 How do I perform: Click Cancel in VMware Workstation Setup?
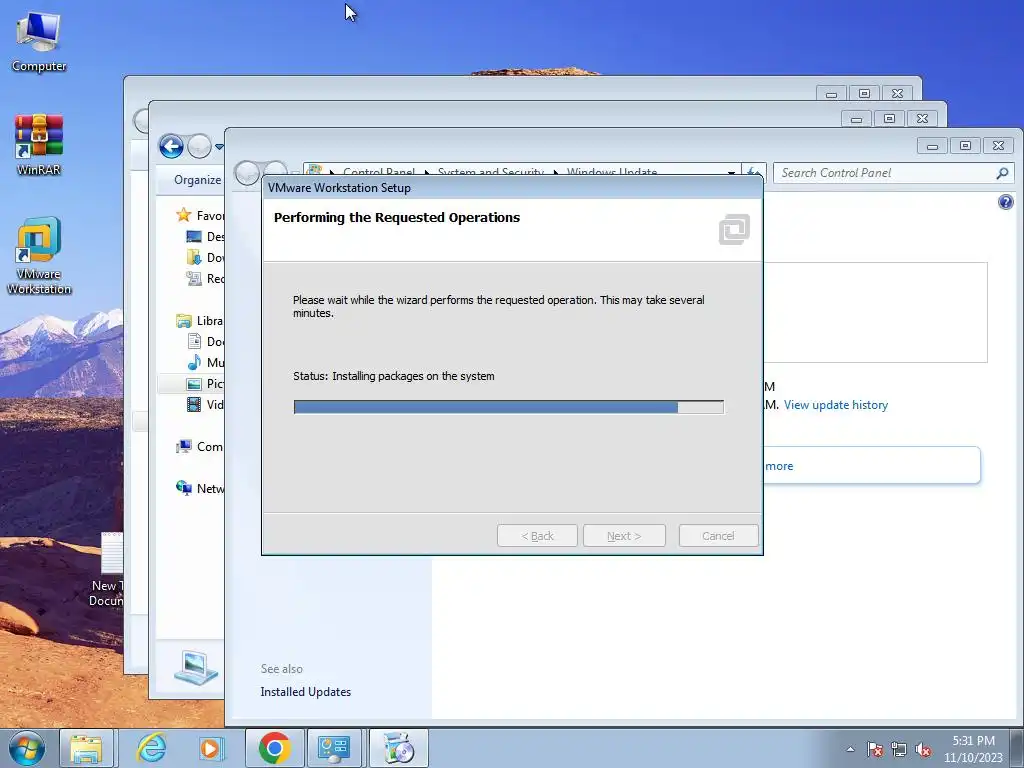[718, 536]
